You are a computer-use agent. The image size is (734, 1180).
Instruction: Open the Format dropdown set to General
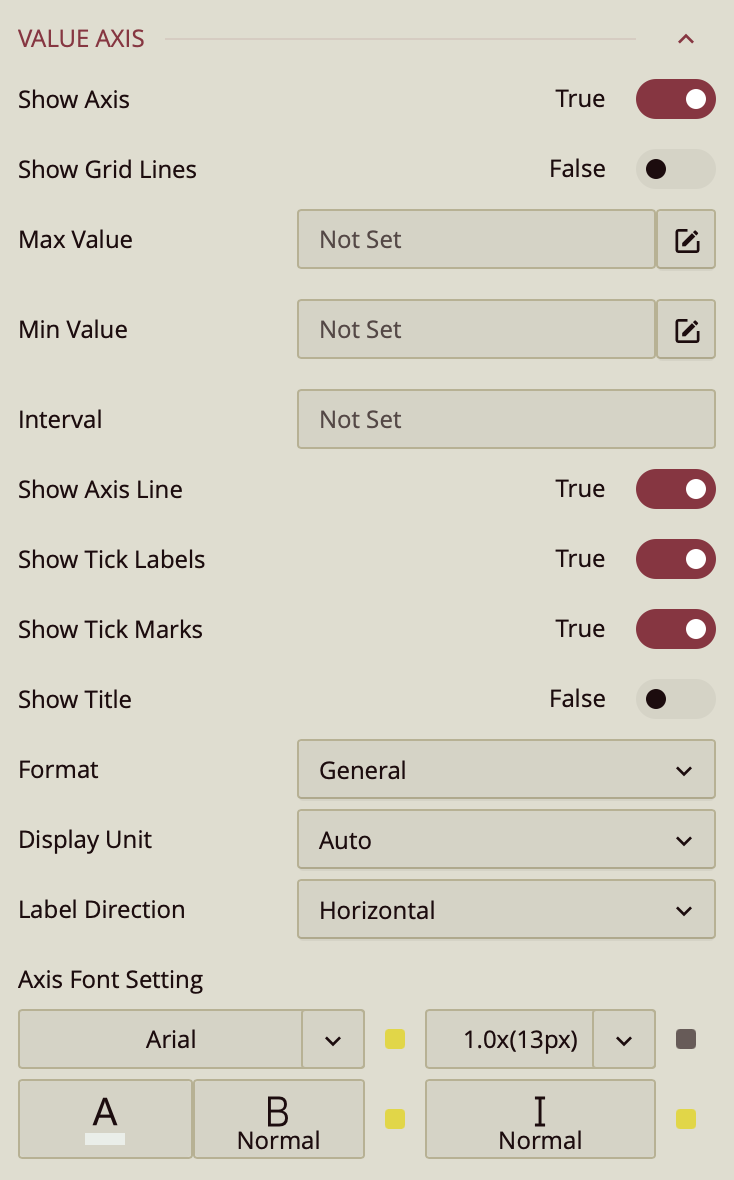coord(506,770)
